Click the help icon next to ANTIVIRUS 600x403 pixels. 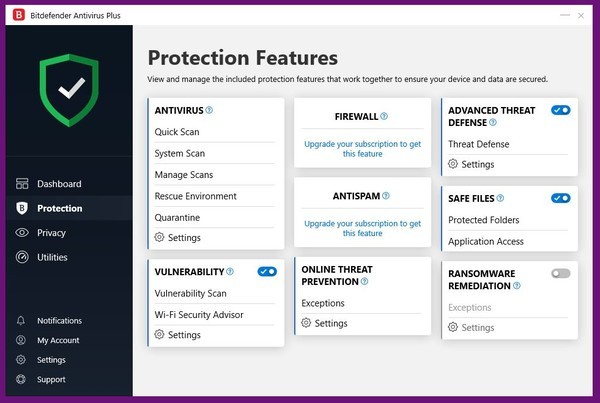coord(209,110)
